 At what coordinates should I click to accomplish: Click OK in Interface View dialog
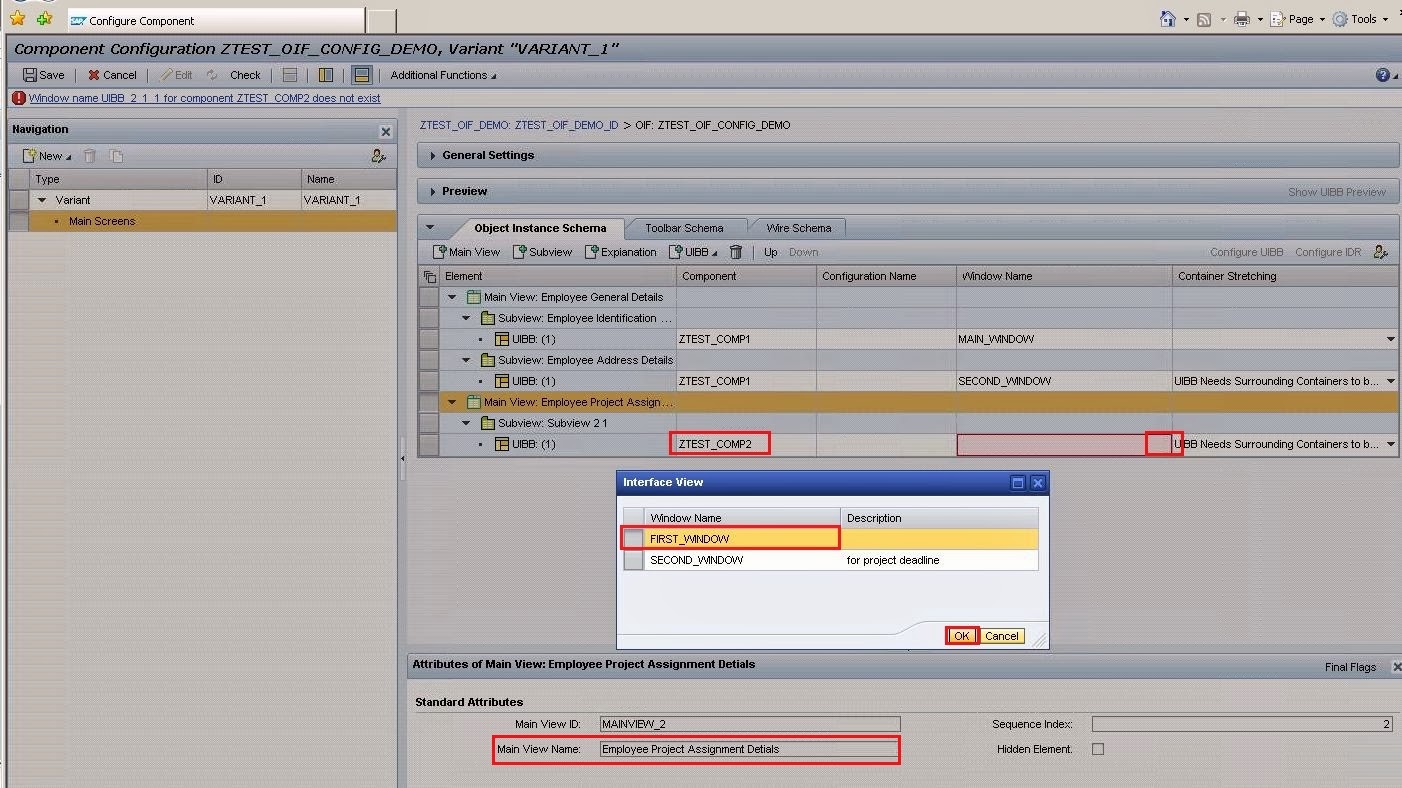click(x=961, y=636)
